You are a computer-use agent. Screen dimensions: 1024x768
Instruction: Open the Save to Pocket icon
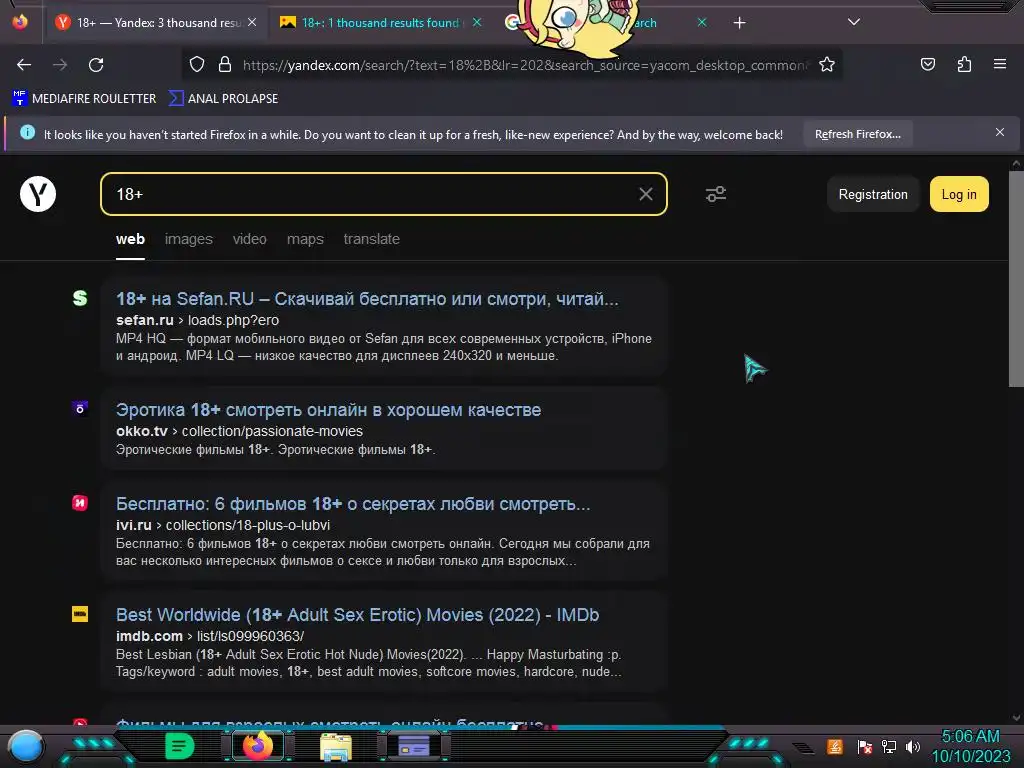coord(927,64)
